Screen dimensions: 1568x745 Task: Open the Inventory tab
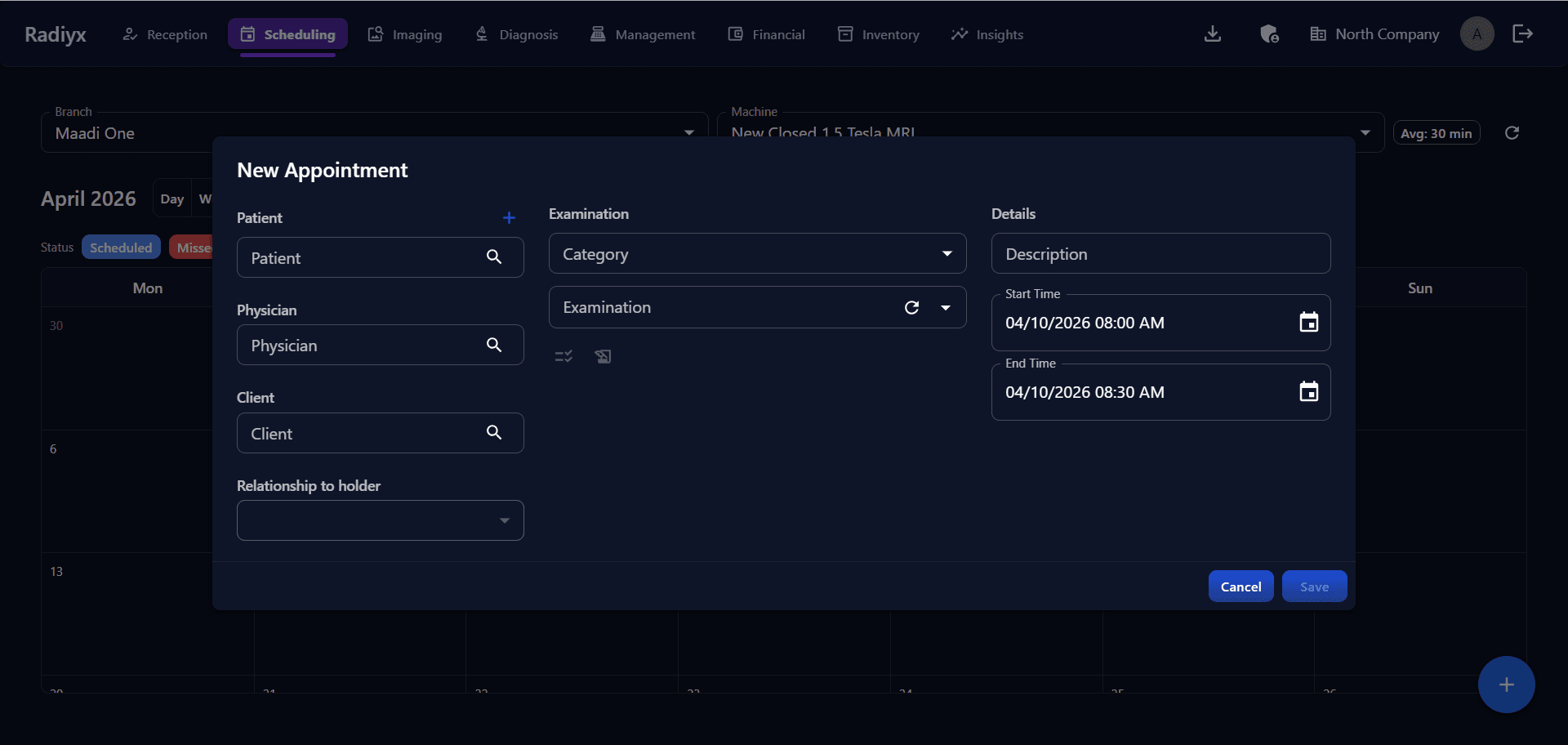pos(878,34)
